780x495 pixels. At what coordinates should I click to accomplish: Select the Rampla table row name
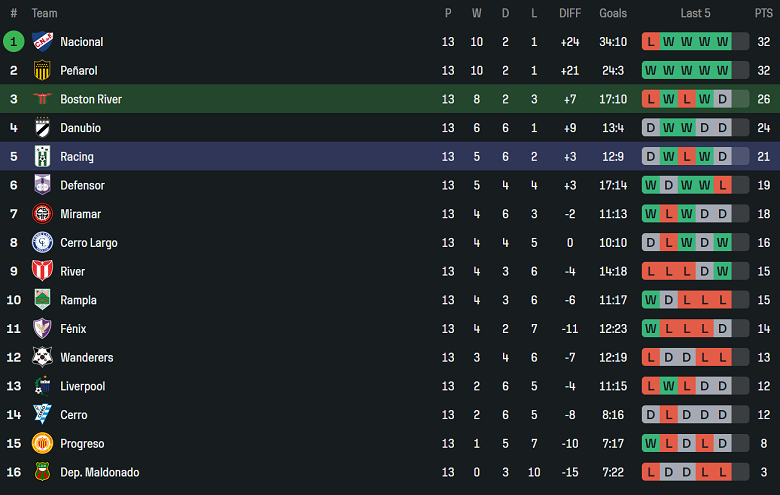78,300
